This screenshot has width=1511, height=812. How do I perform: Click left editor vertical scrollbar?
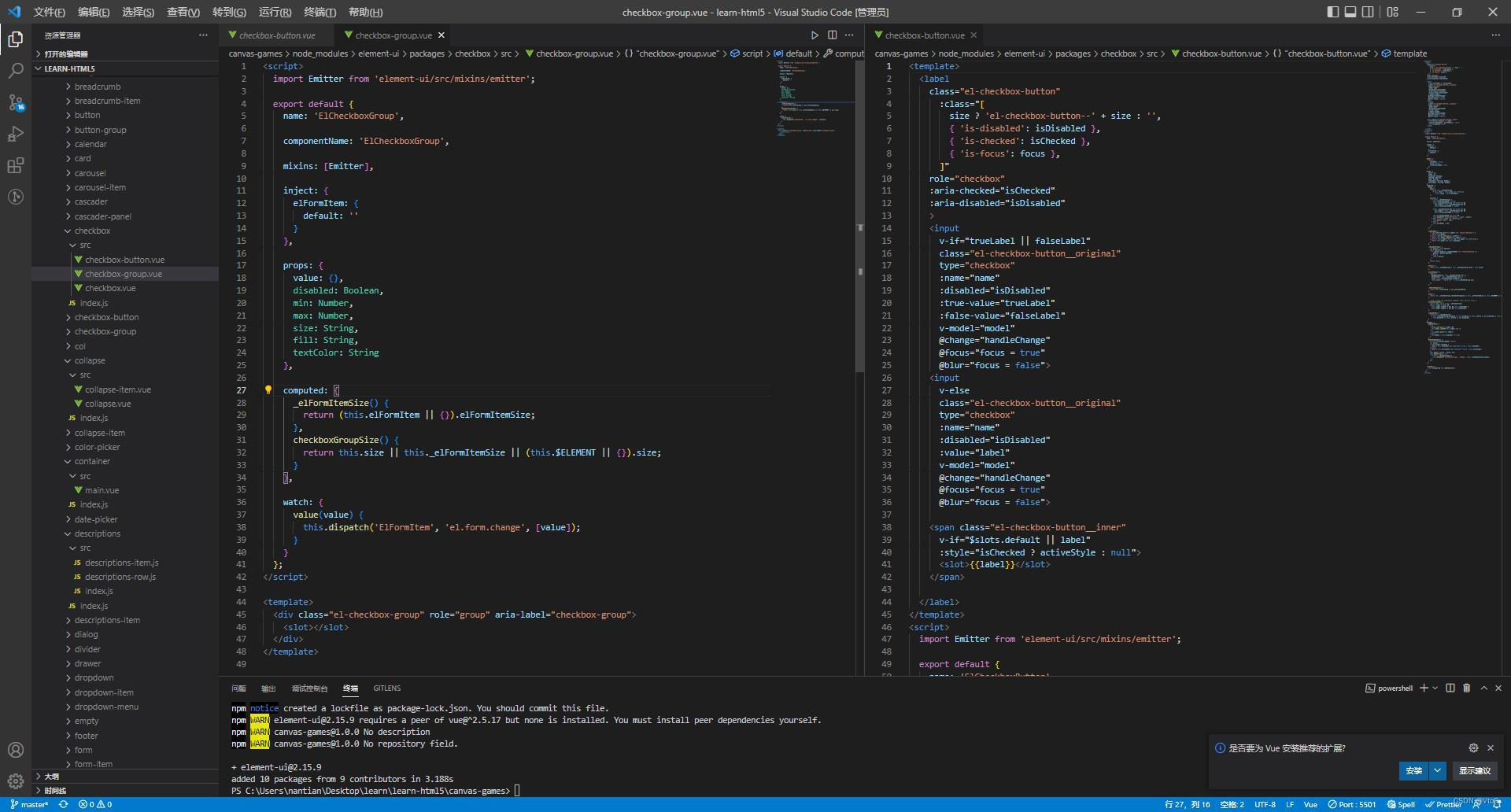[859, 216]
